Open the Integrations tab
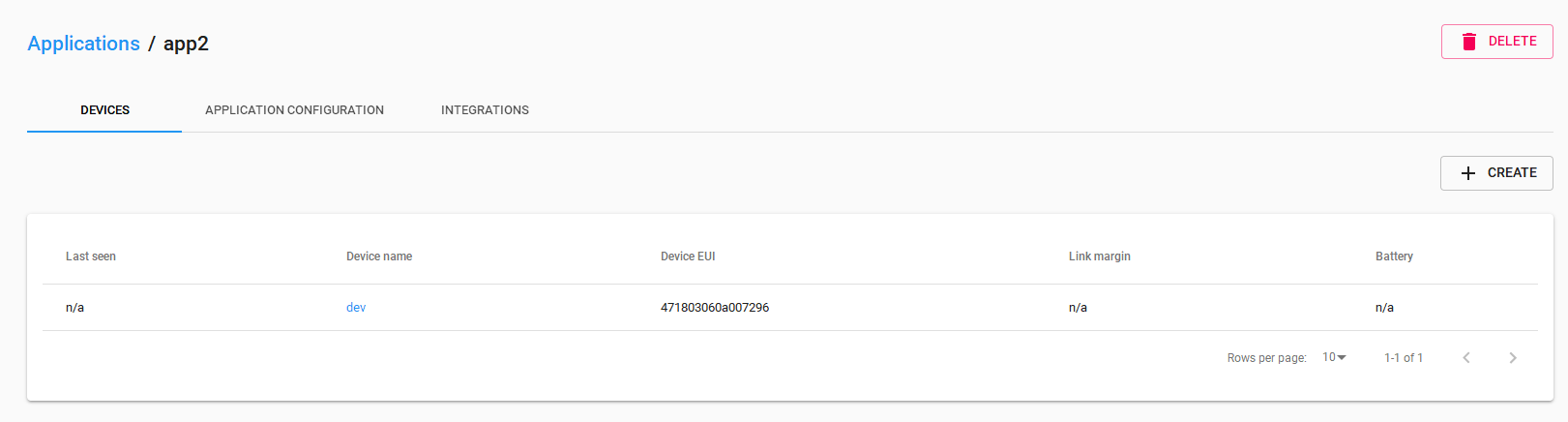 tap(485, 110)
